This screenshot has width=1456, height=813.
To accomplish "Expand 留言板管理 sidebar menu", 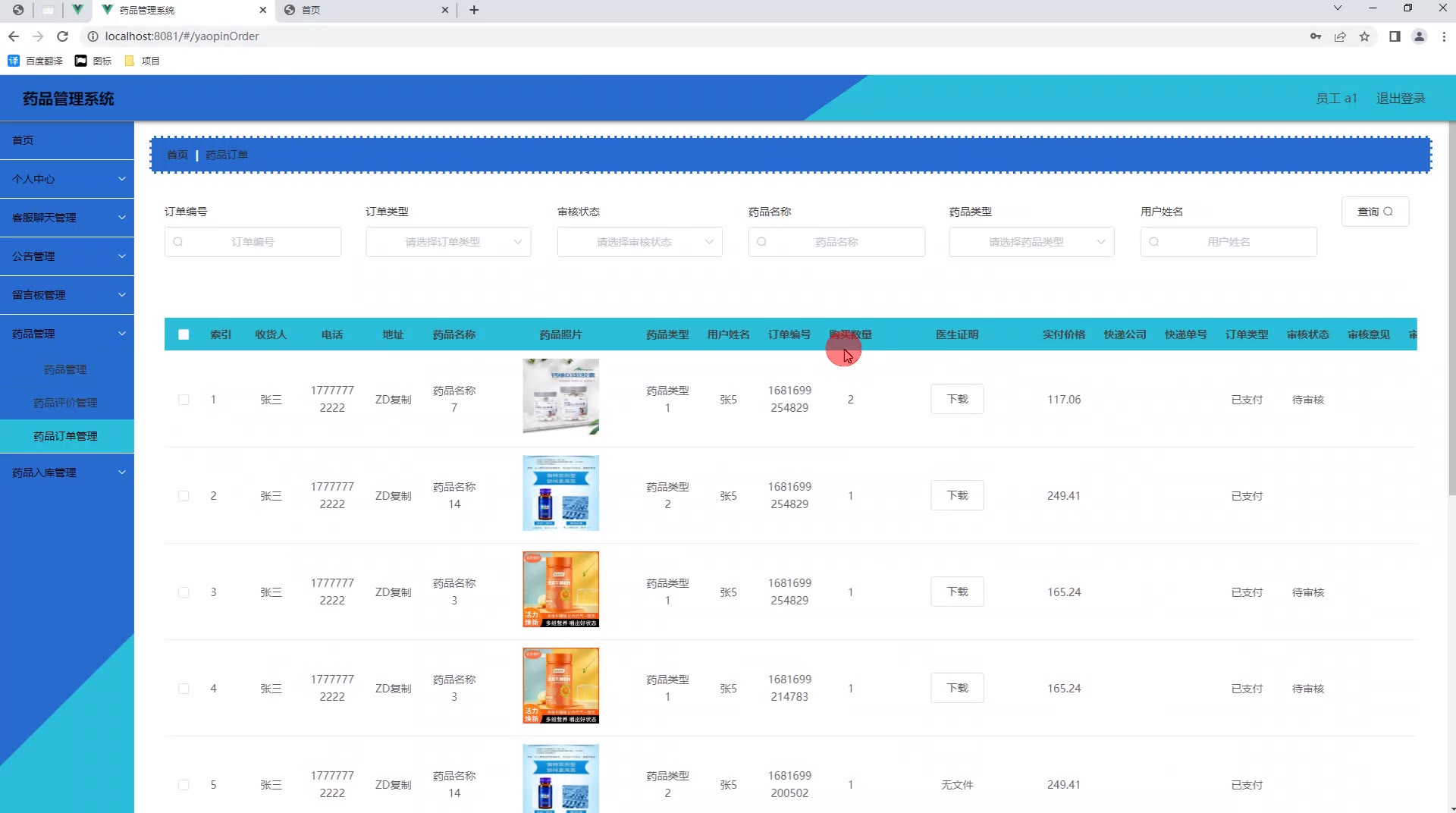I will pos(67,295).
